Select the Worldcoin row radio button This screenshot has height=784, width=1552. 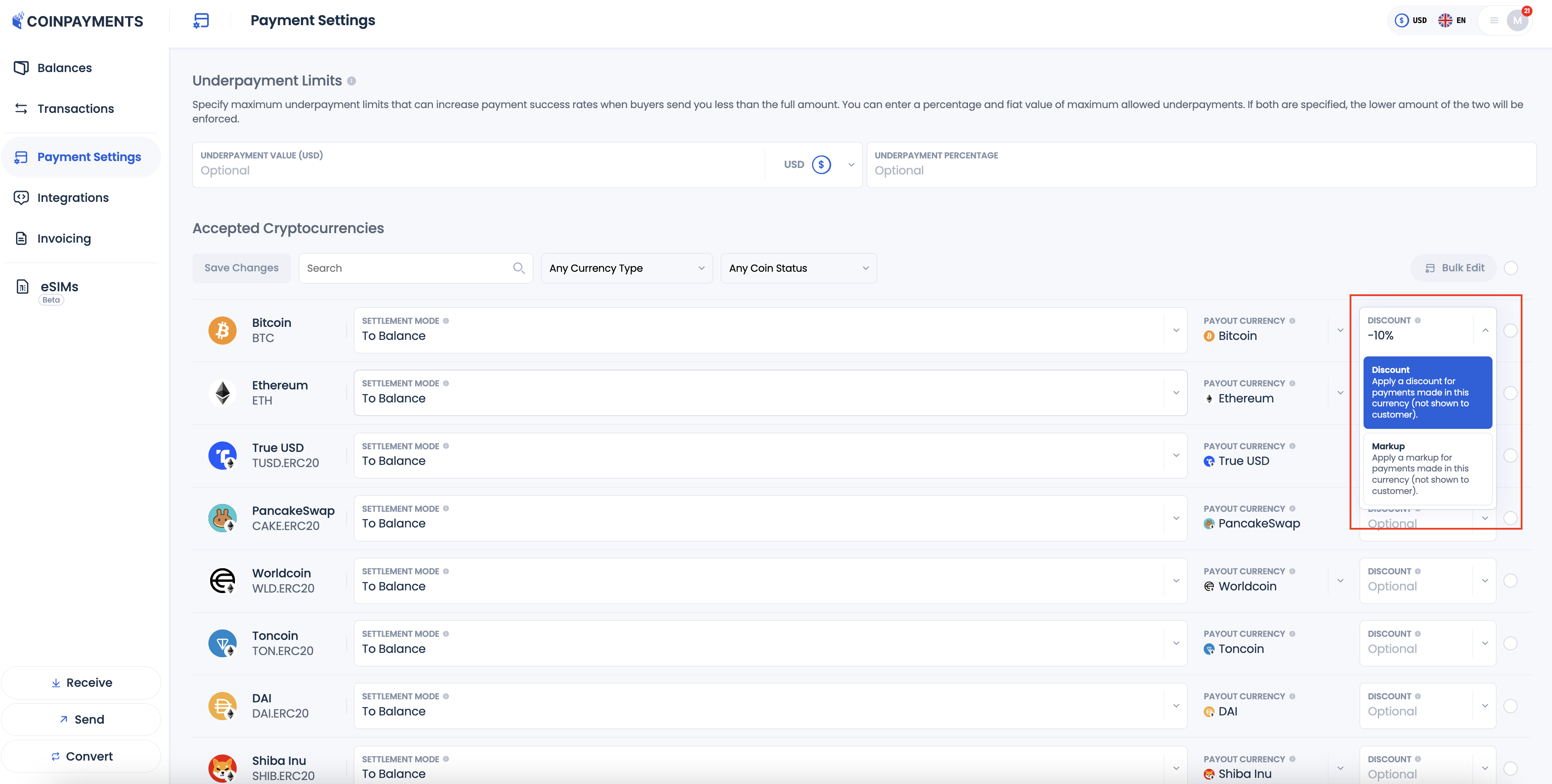coord(1510,580)
